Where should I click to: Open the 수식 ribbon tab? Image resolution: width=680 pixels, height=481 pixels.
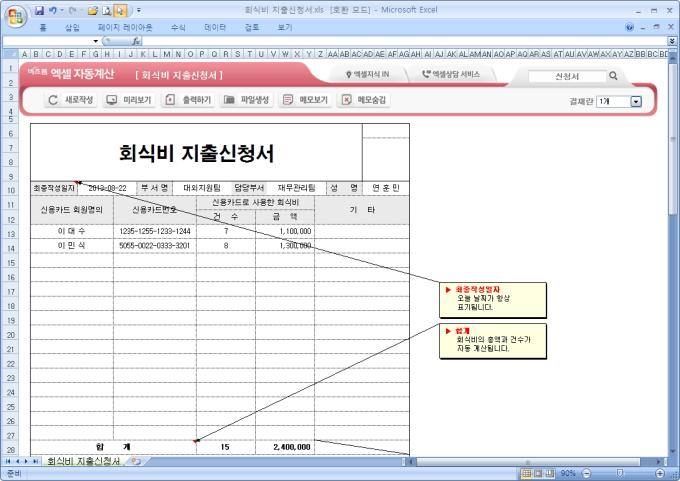pyautogui.click(x=178, y=27)
